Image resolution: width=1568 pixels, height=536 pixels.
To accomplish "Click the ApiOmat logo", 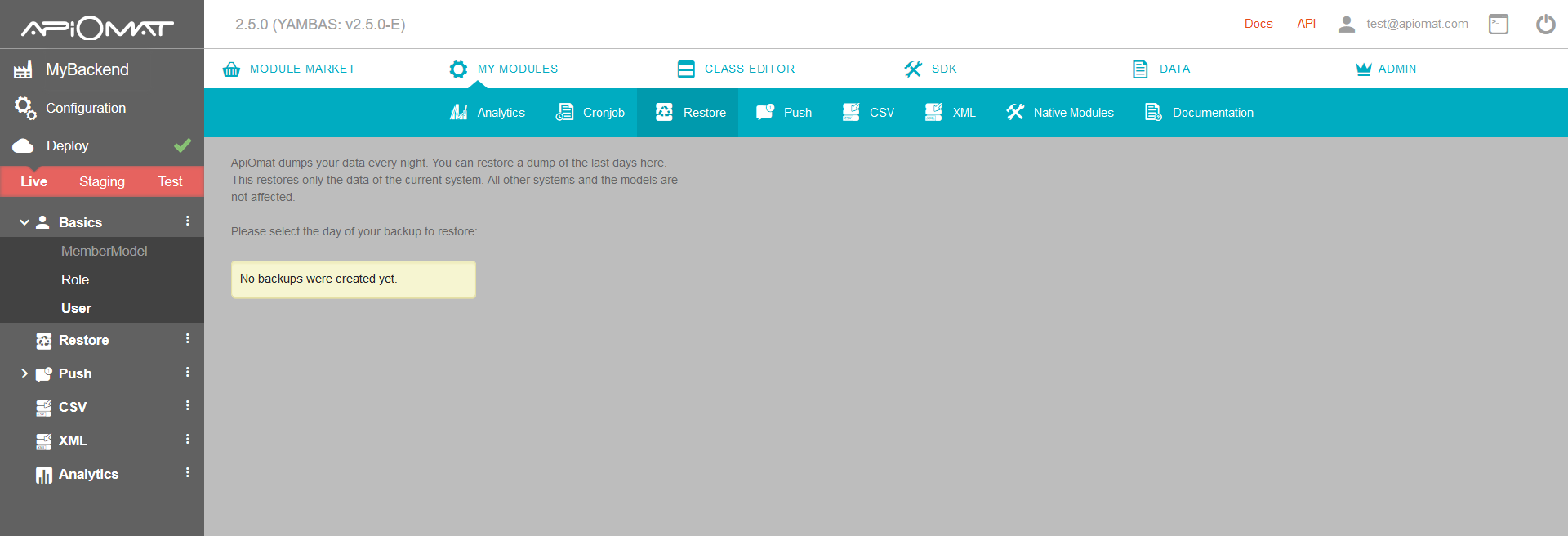I will (x=97, y=29).
